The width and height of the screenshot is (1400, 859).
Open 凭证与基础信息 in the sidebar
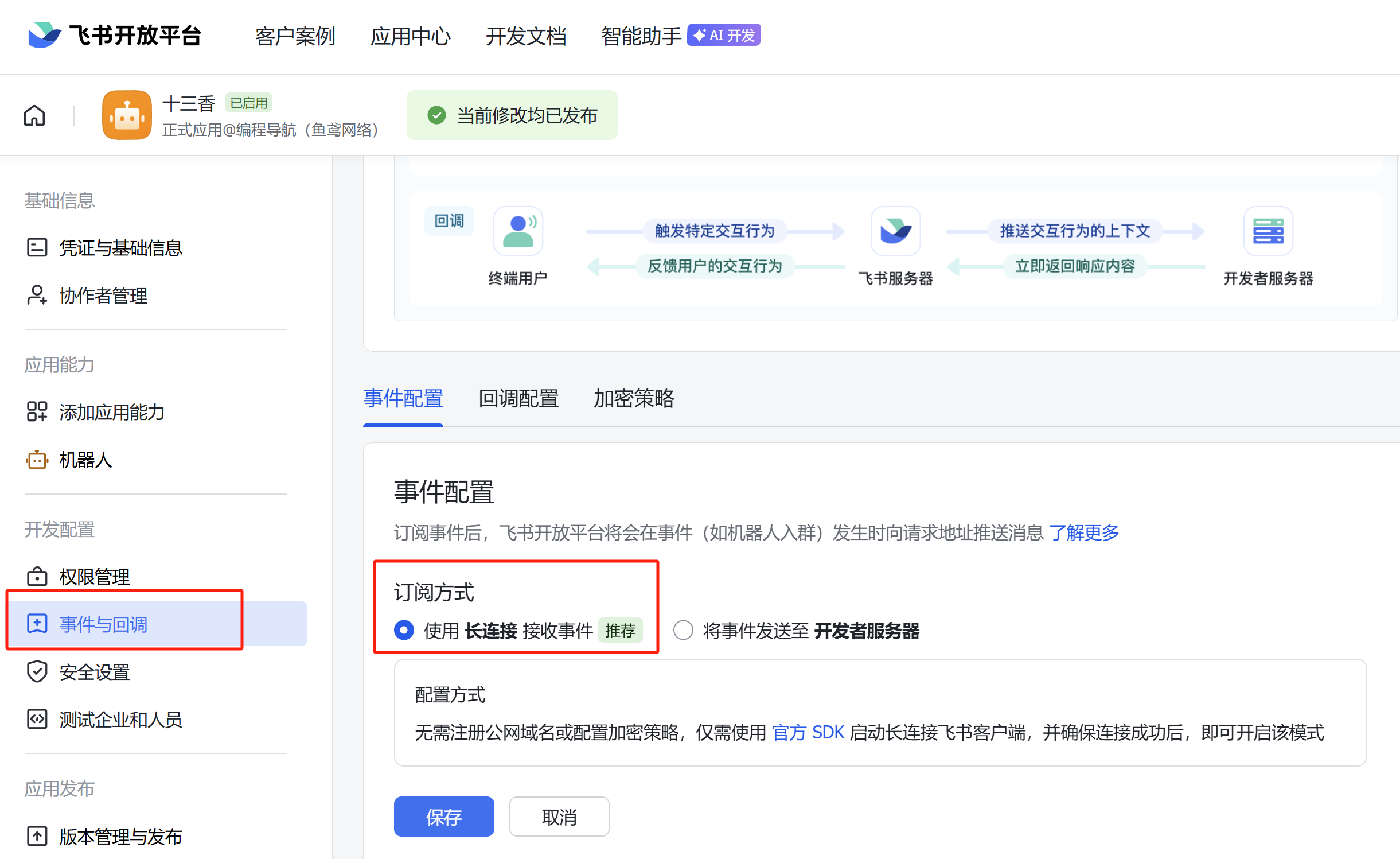pos(120,248)
